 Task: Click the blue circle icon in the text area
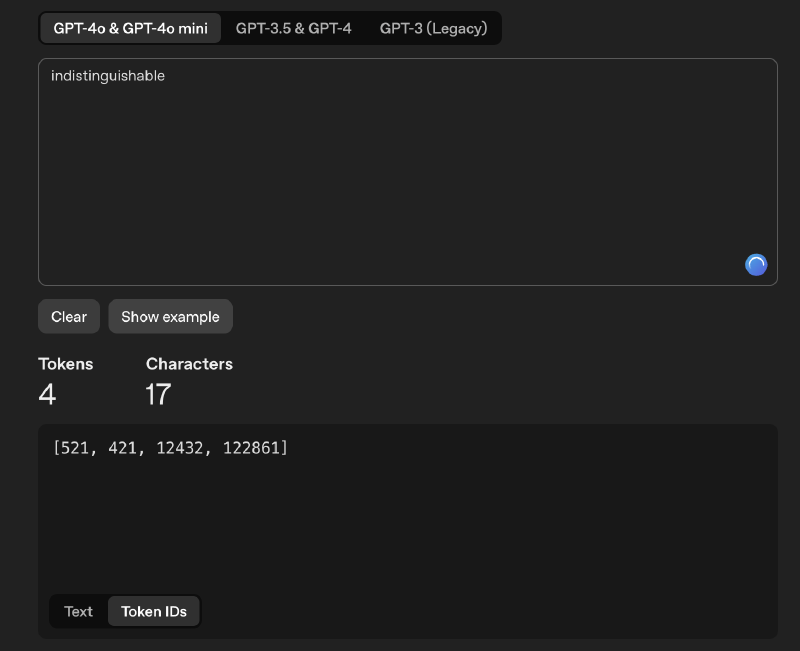tap(755, 264)
